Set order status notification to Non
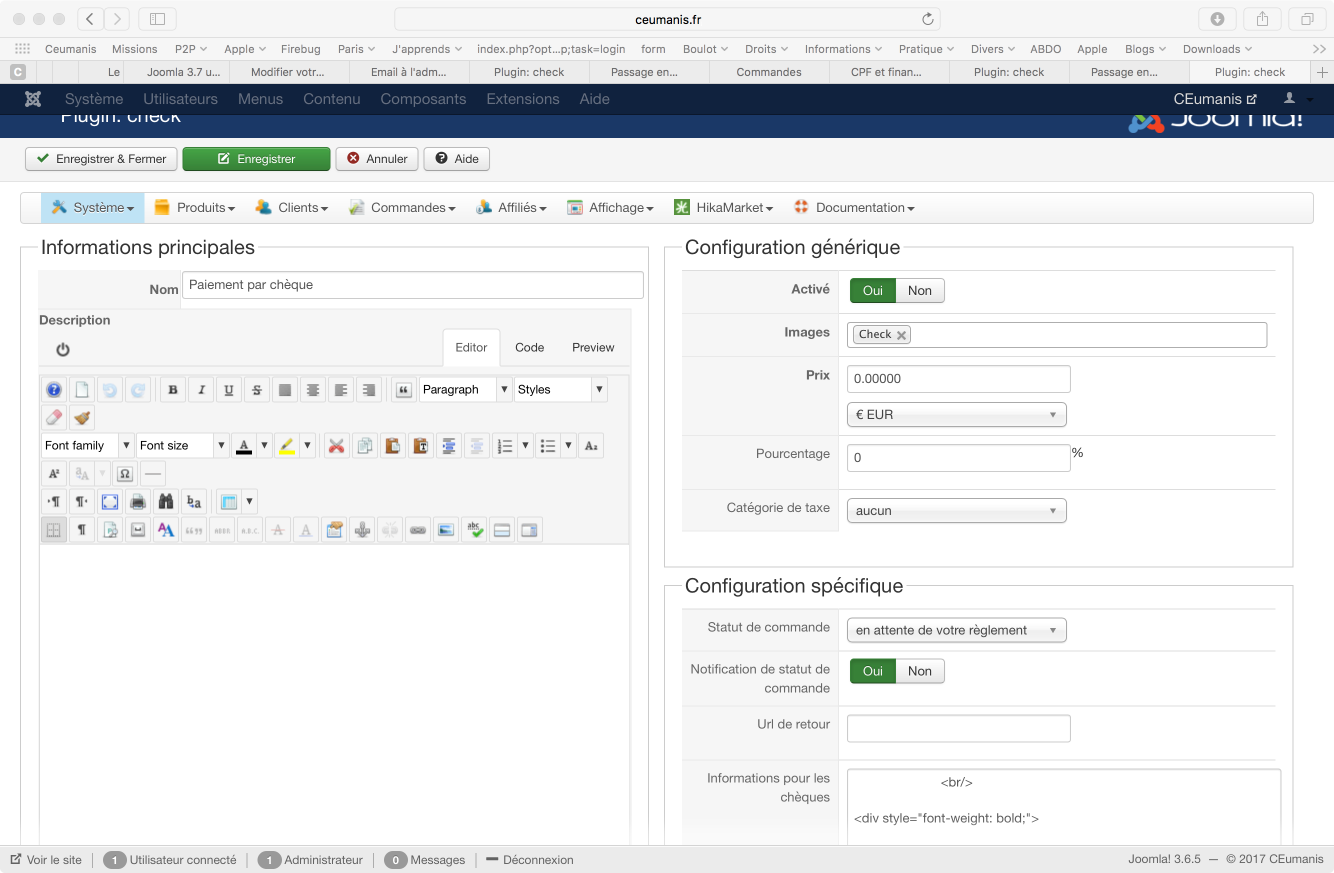1334x873 pixels. 919,671
